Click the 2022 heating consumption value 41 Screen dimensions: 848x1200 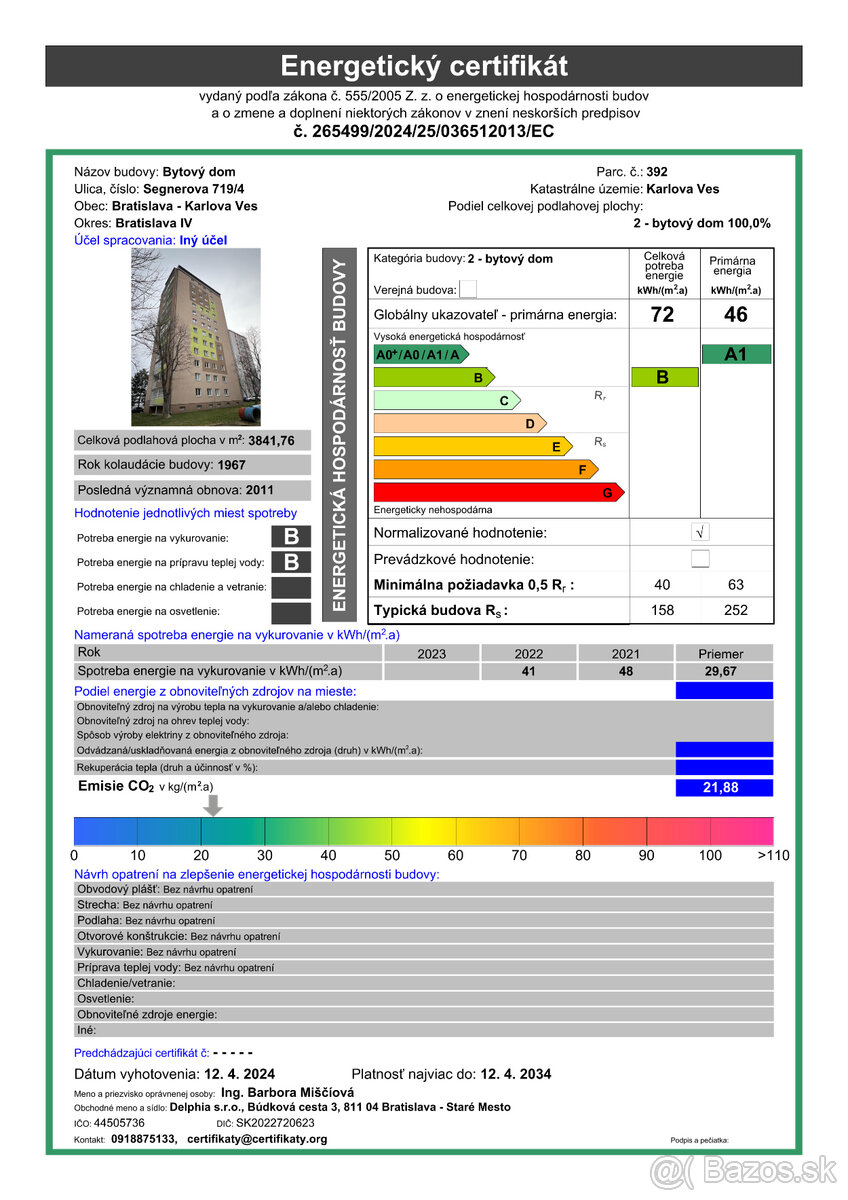pos(529,671)
